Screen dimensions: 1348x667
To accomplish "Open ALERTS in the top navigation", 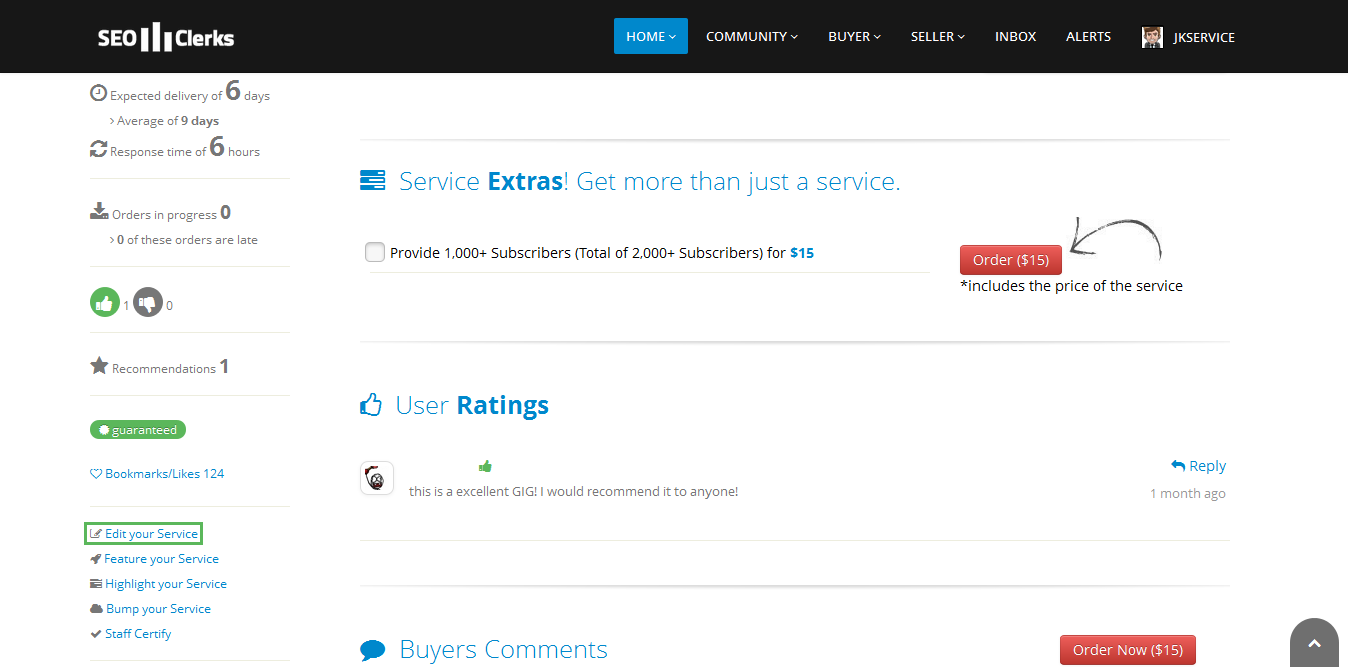I will [x=1088, y=36].
